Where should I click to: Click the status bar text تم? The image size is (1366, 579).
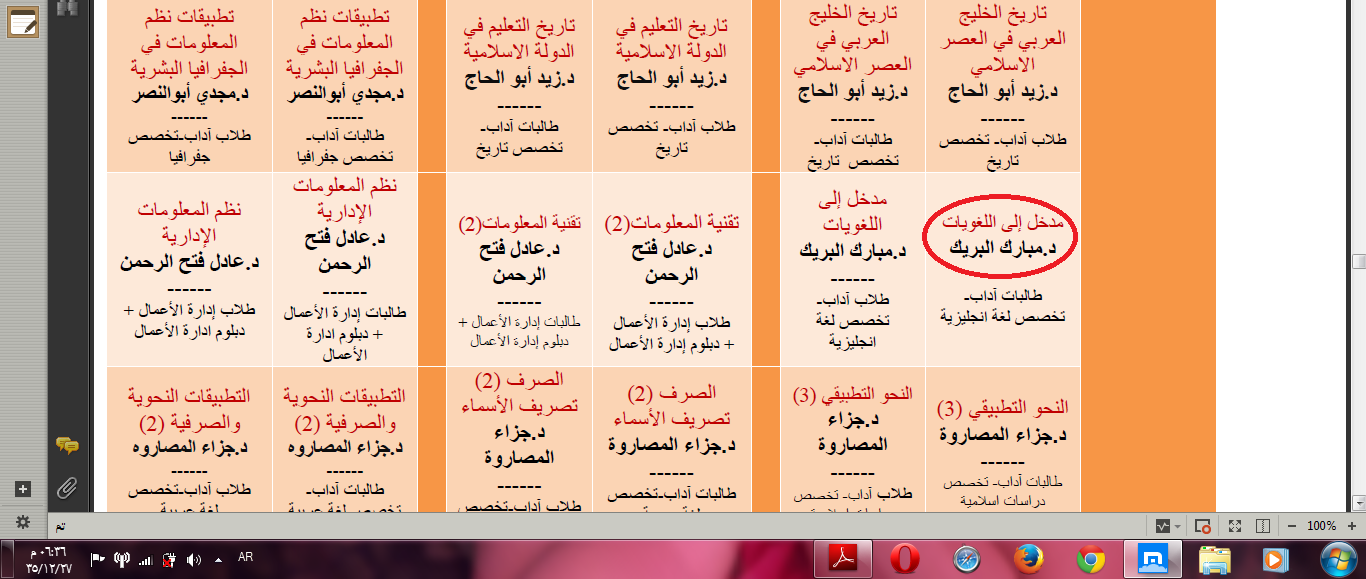61,526
